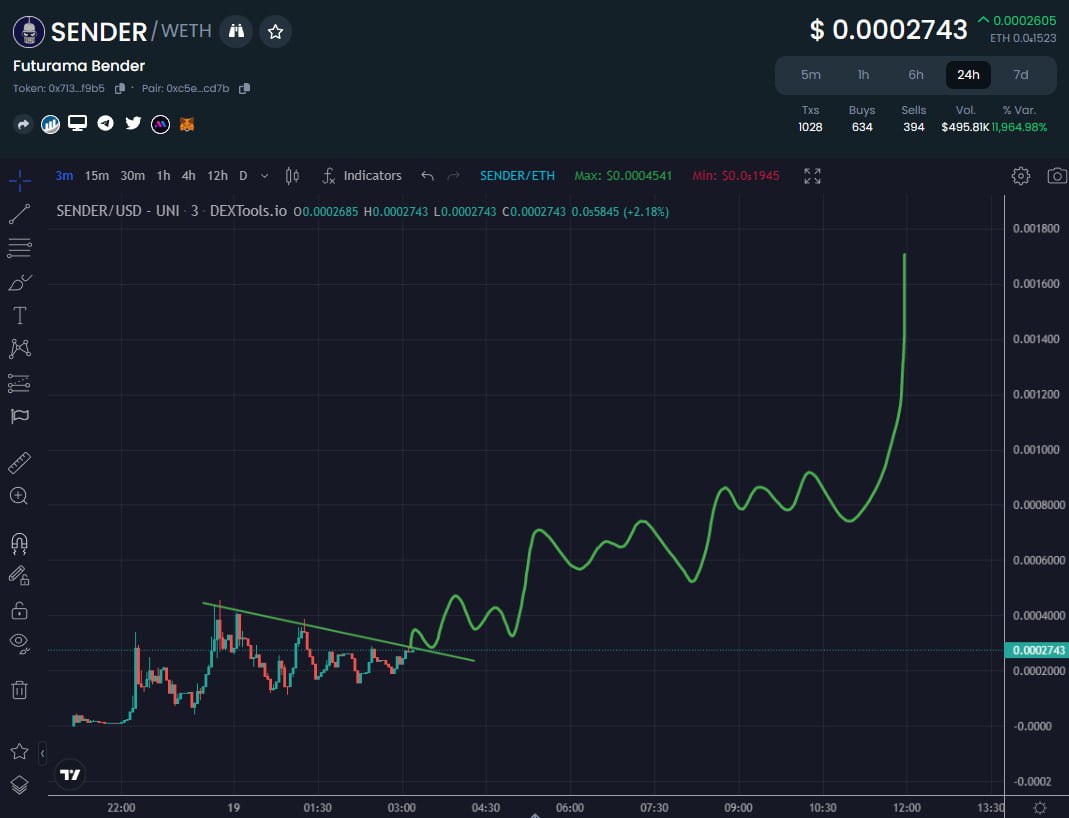
Task: Open axis settings gear at bottom right
Action: coord(1040,808)
